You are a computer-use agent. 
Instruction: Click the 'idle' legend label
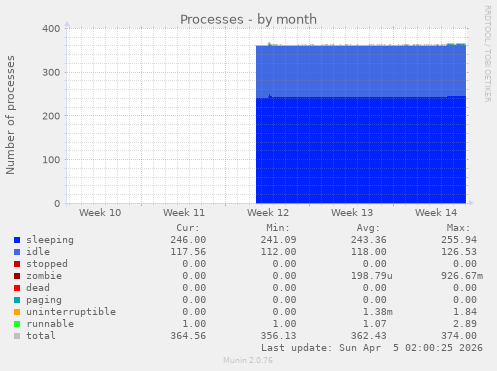[x=38, y=252]
